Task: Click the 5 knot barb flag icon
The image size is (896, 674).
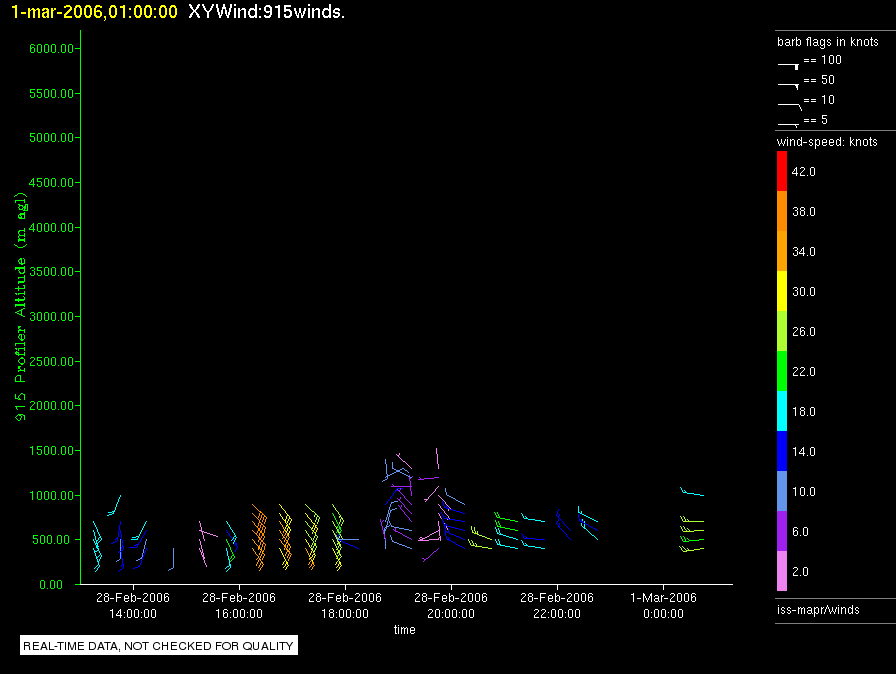Action: tap(789, 125)
